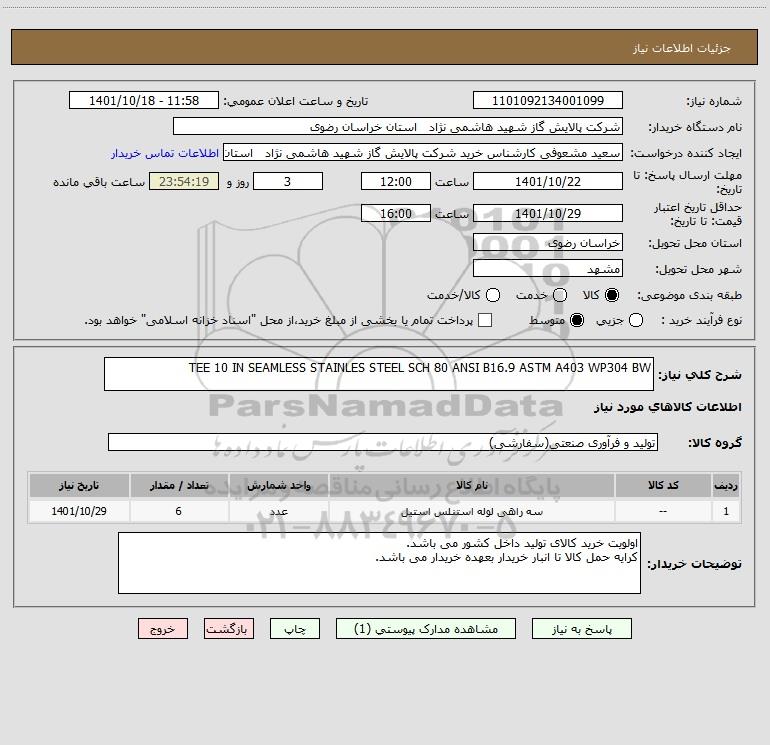Click the تاریخ نیاز column header
Image resolution: width=770 pixels, height=745 pixels.
[79, 485]
